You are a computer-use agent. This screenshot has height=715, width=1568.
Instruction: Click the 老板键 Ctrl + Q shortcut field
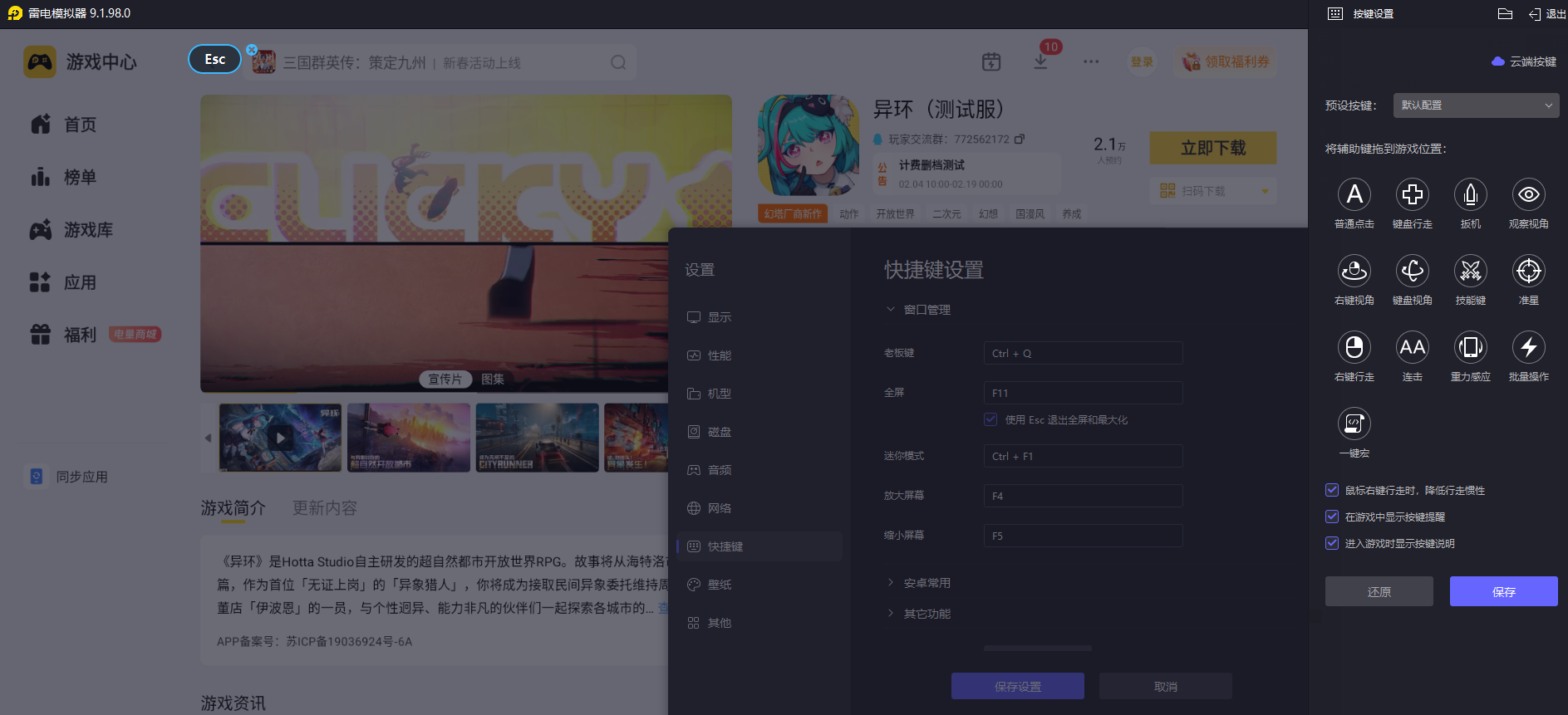click(x=1082, y=353)
